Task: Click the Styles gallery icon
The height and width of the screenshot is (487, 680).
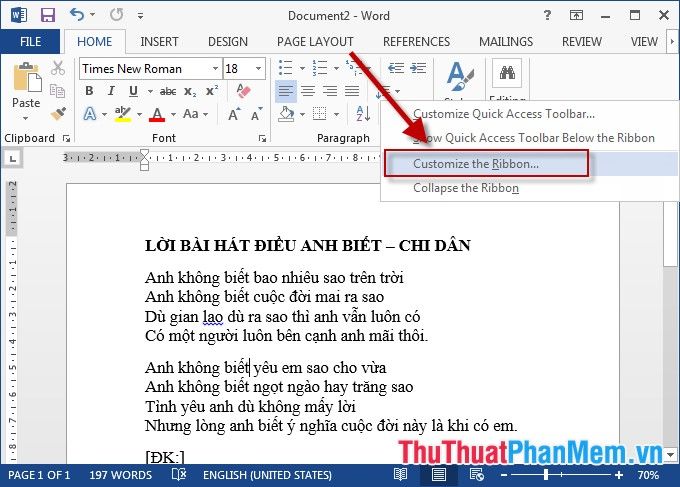Action: pos(459,77)
